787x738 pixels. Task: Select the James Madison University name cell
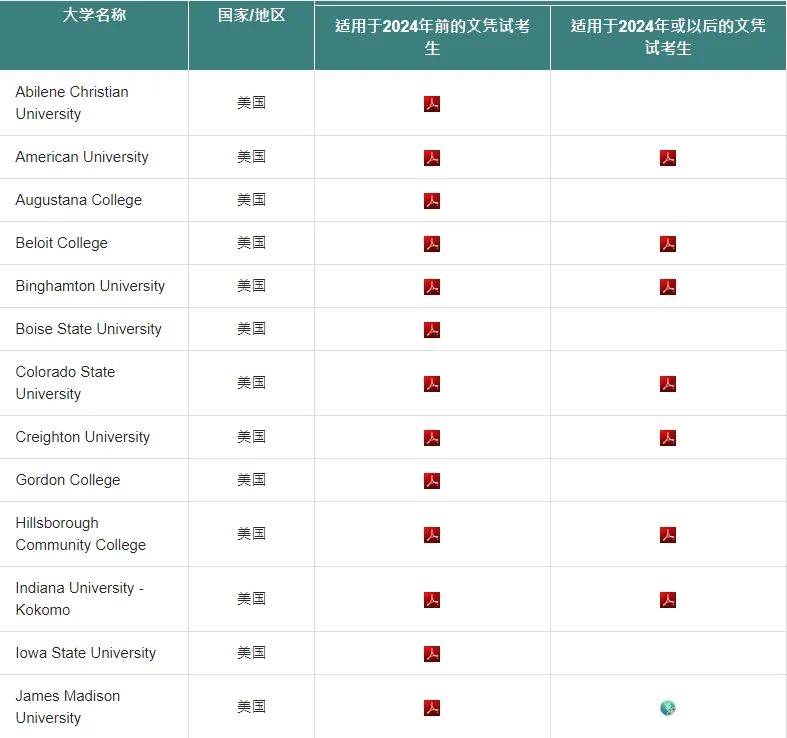tap(94, 707)
